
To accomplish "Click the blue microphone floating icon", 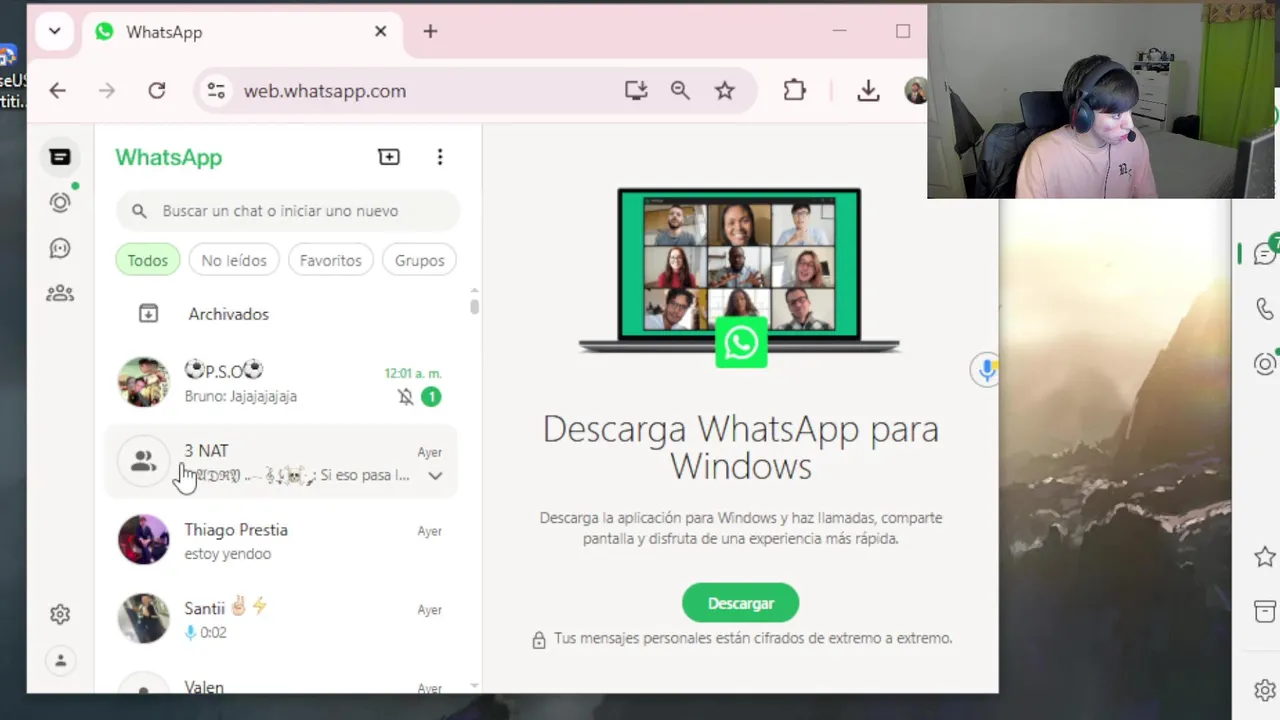I will [x=986, y=370].
